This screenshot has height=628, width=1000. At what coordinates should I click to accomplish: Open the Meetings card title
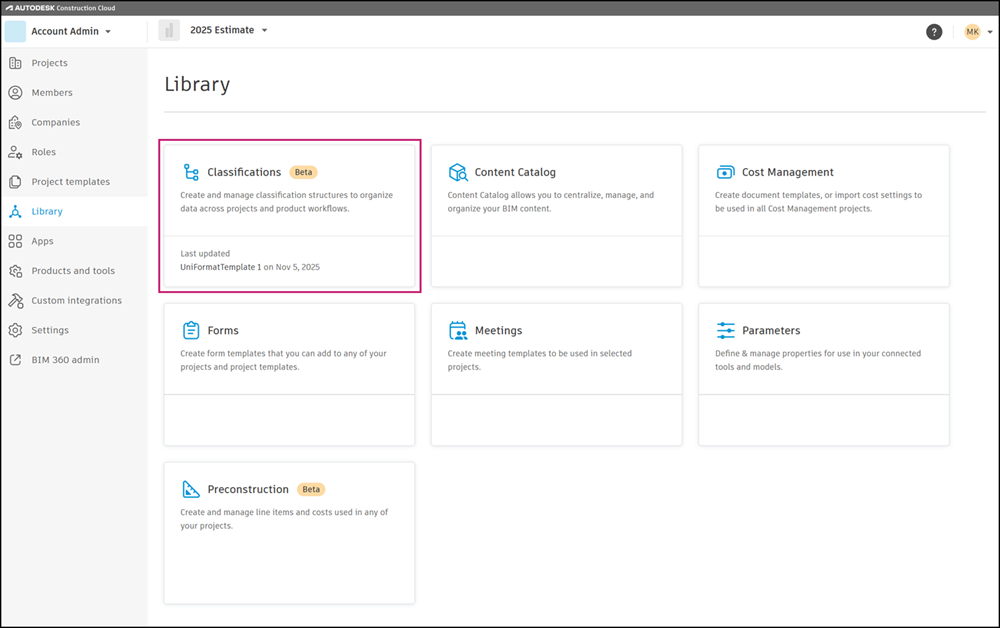pos(499,330)
